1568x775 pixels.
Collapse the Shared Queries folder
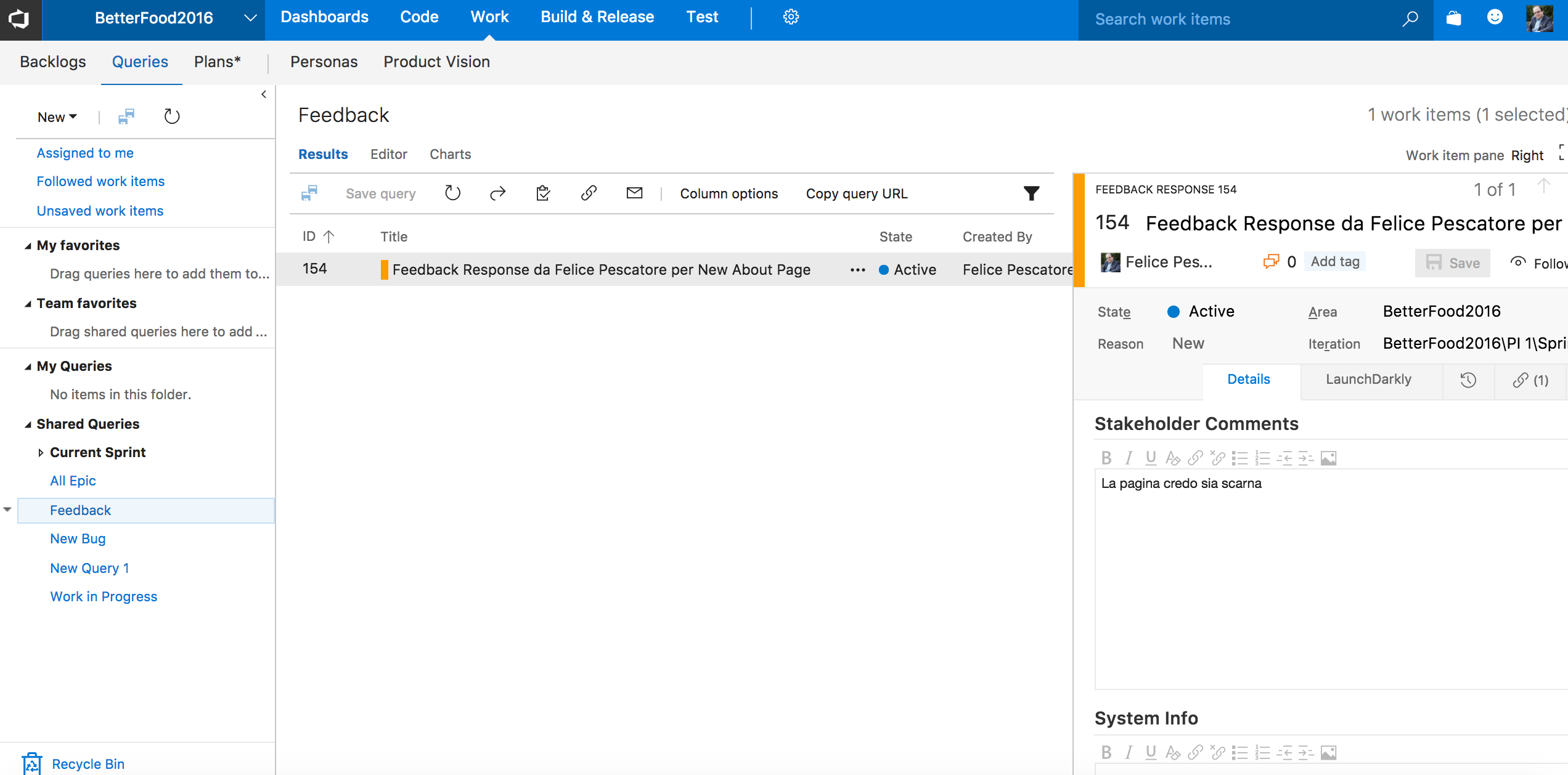tap(28, 424)
